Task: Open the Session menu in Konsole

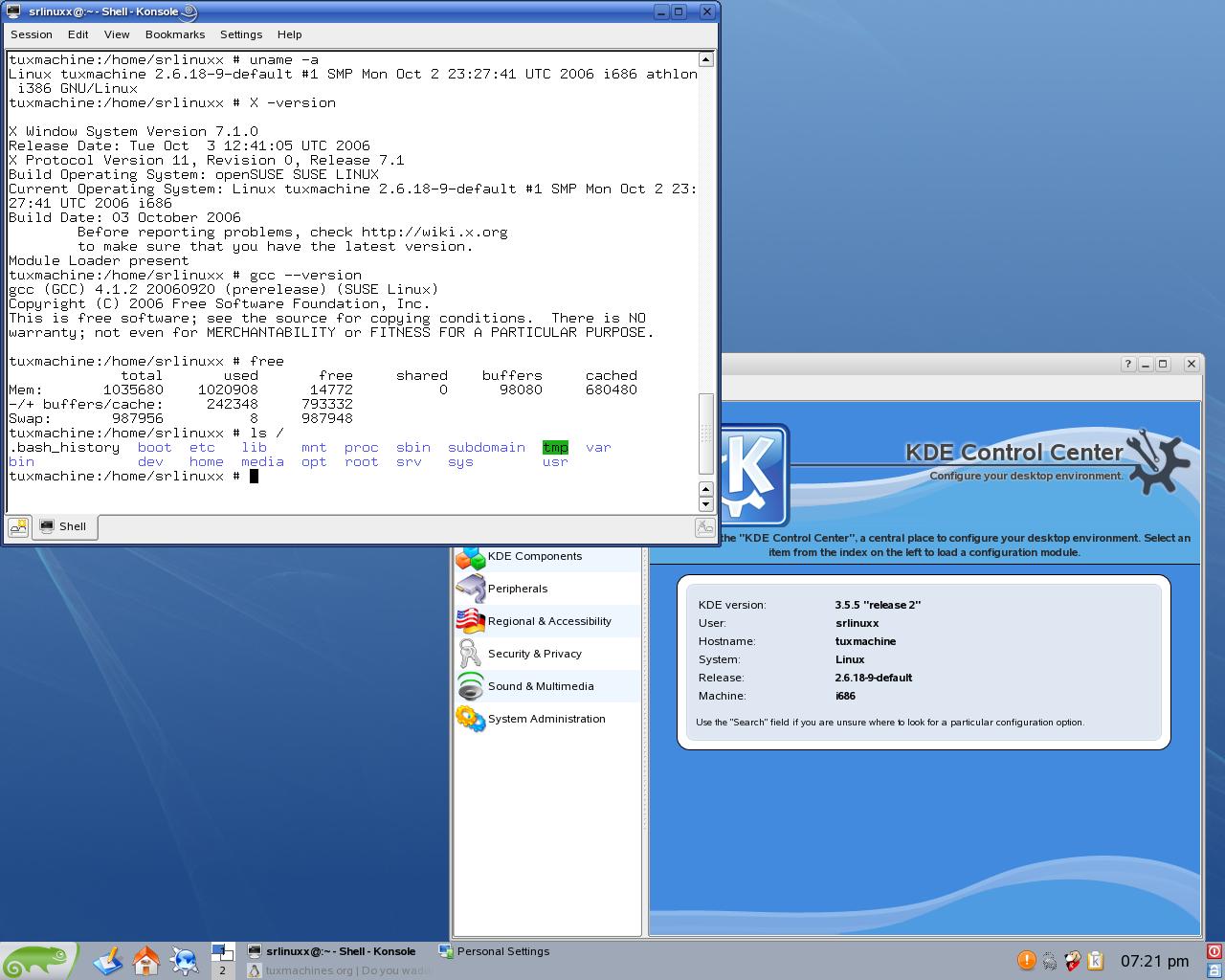Action: (x=32, y=34)
